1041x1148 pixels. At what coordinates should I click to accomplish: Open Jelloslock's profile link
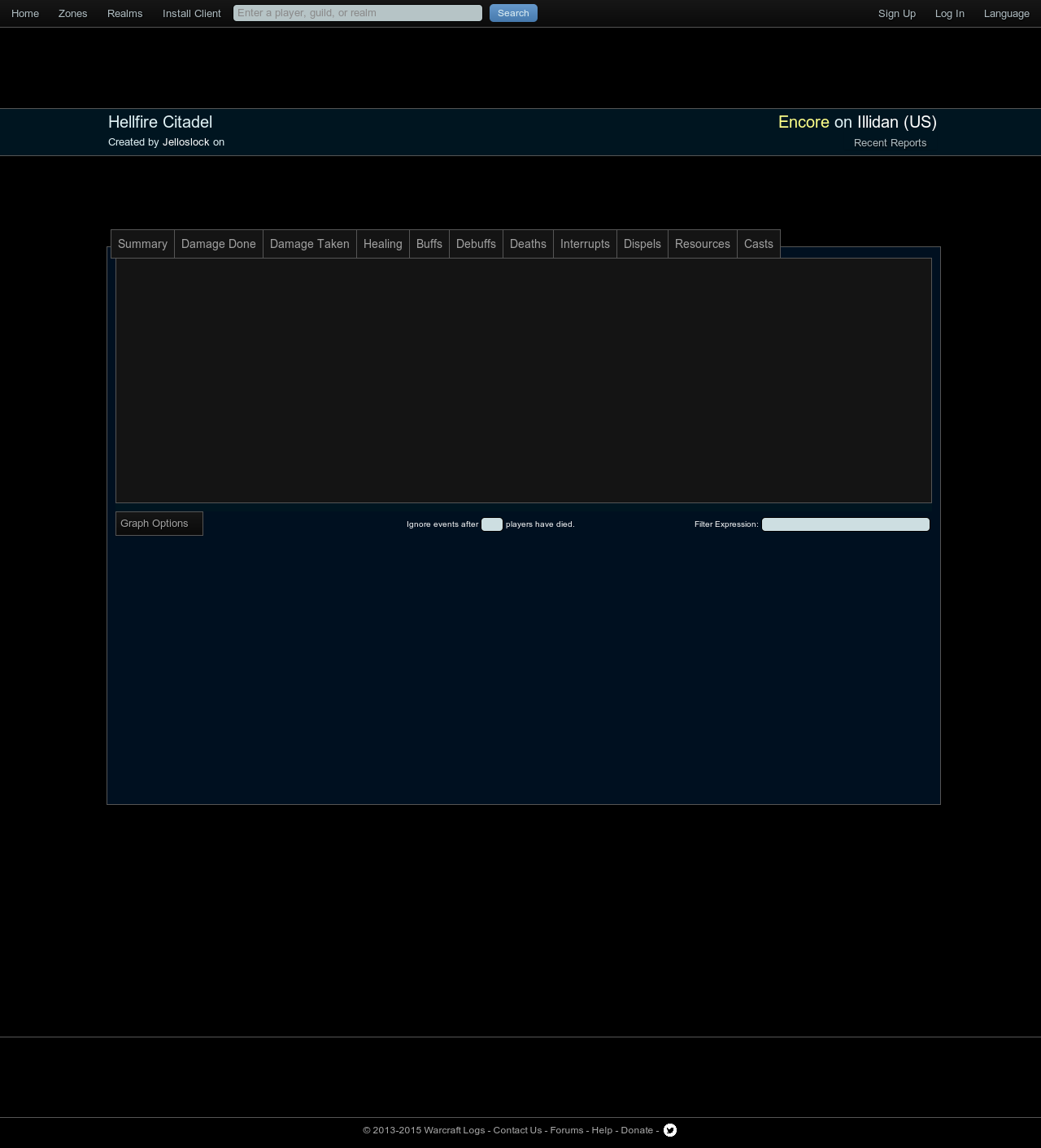coord(186,142)
